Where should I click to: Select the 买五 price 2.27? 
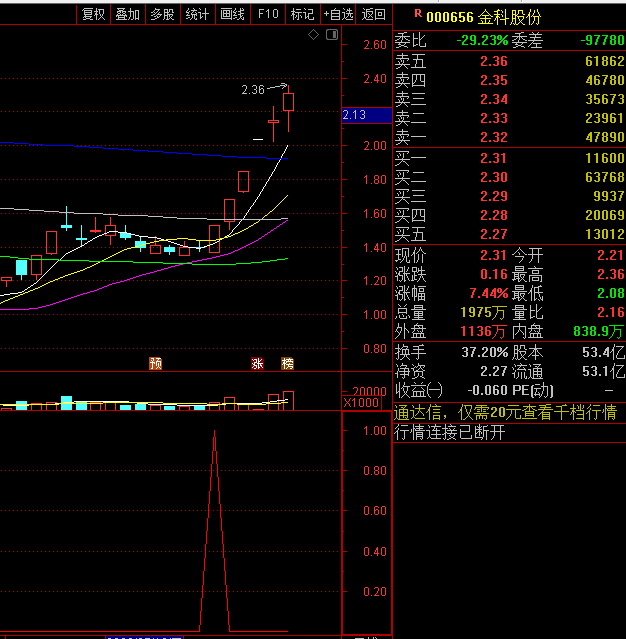coord(494,234)
